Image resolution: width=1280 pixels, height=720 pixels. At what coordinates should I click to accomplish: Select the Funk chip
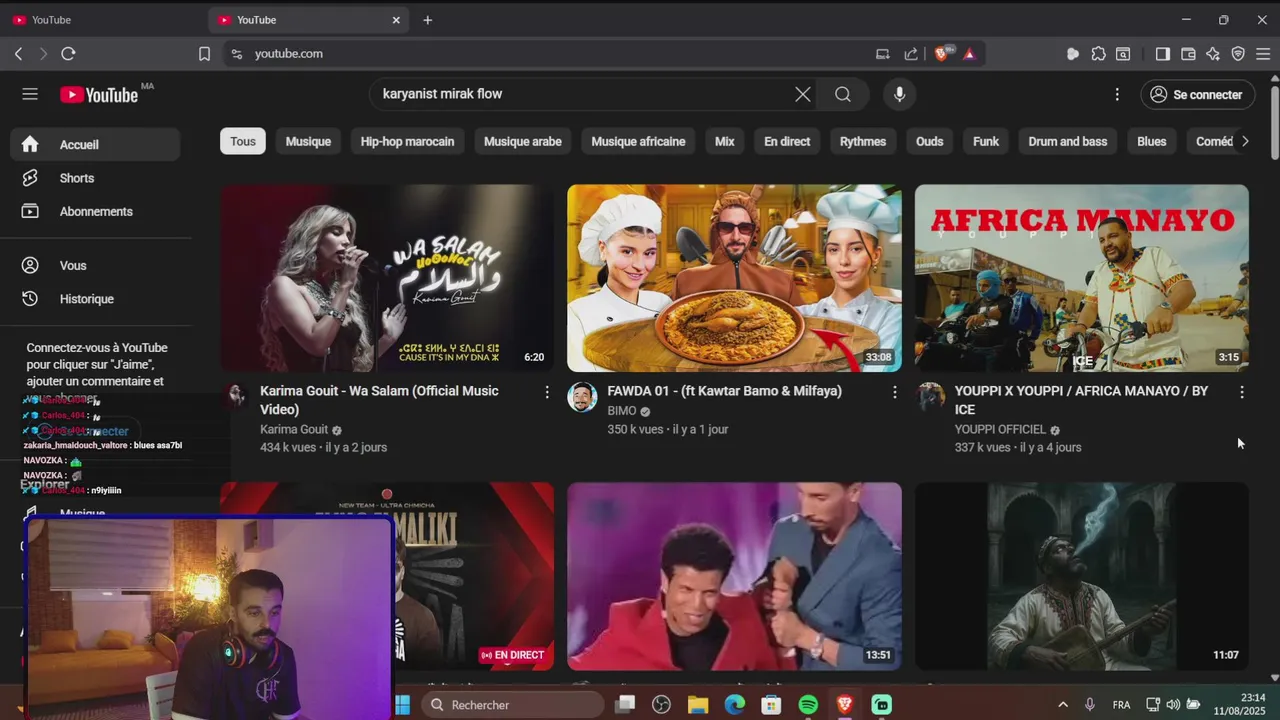pyautogui.click(x=986, y=141)
